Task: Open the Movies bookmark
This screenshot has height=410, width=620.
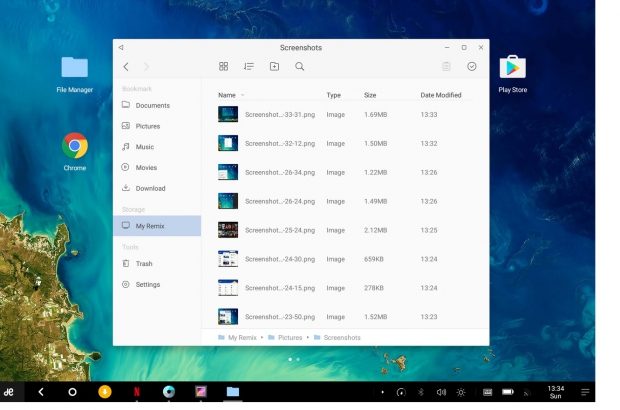Action: pos(157,167)
